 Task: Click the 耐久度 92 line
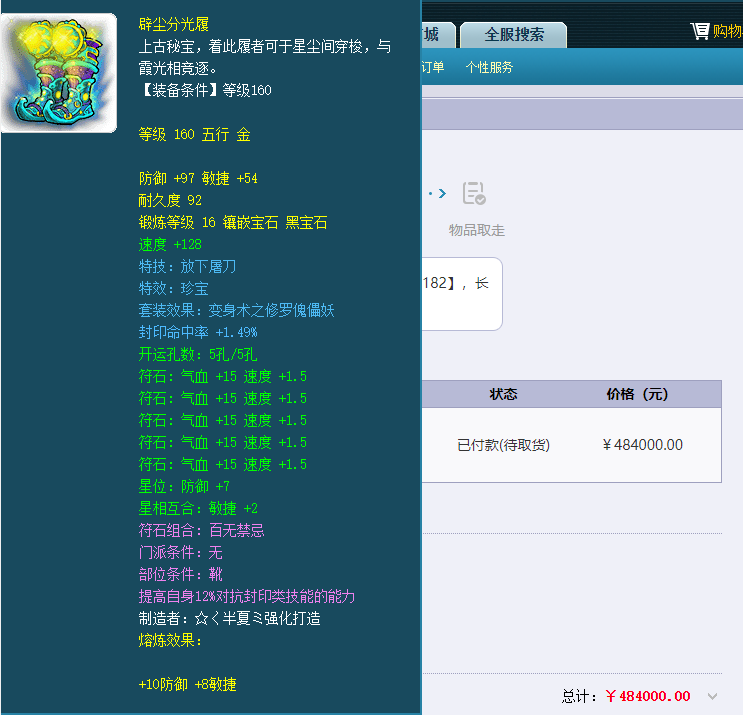(x=170, y=200)
